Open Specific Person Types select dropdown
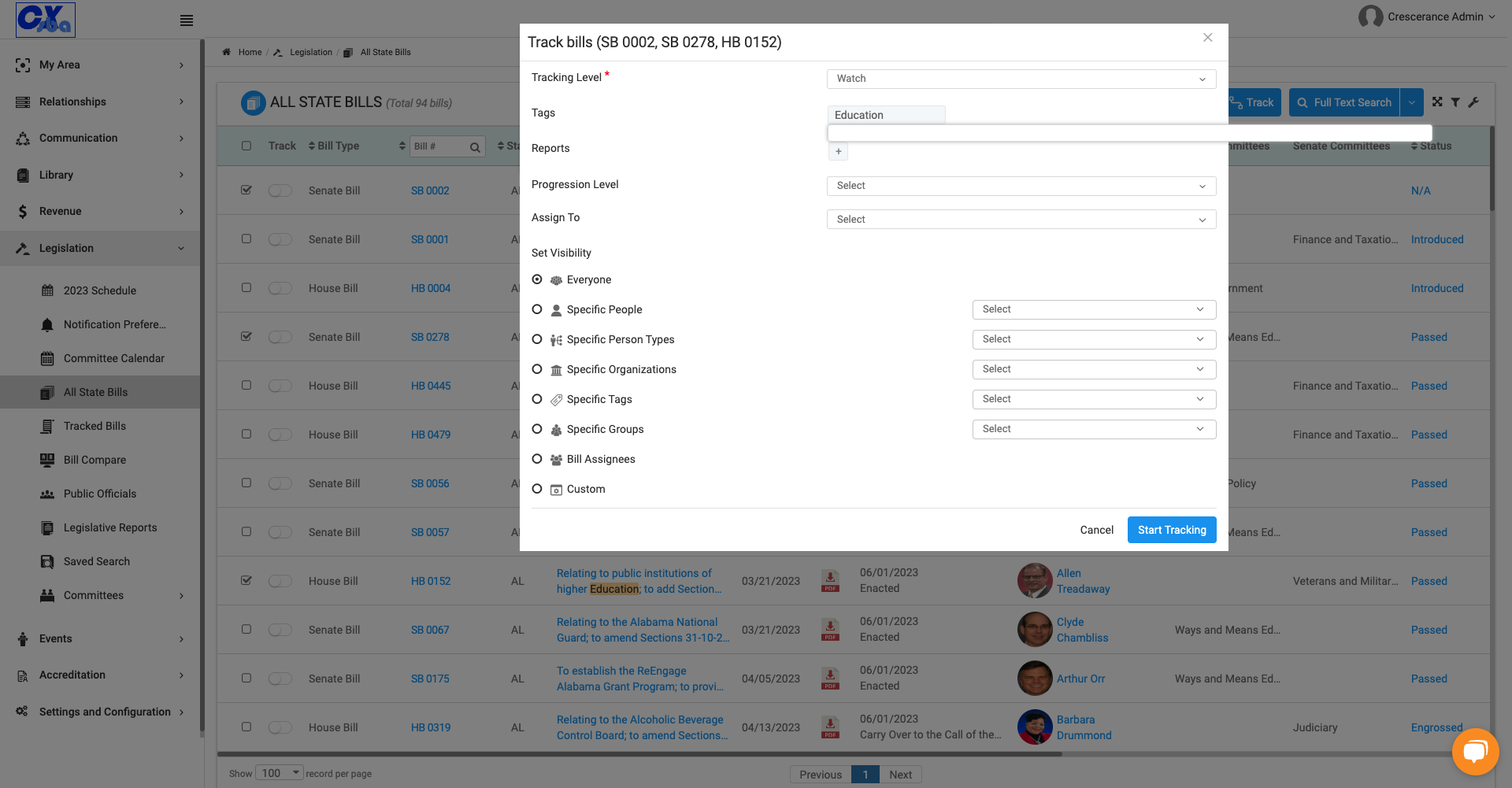1512x788 pixels. (x=1094, y=339)
